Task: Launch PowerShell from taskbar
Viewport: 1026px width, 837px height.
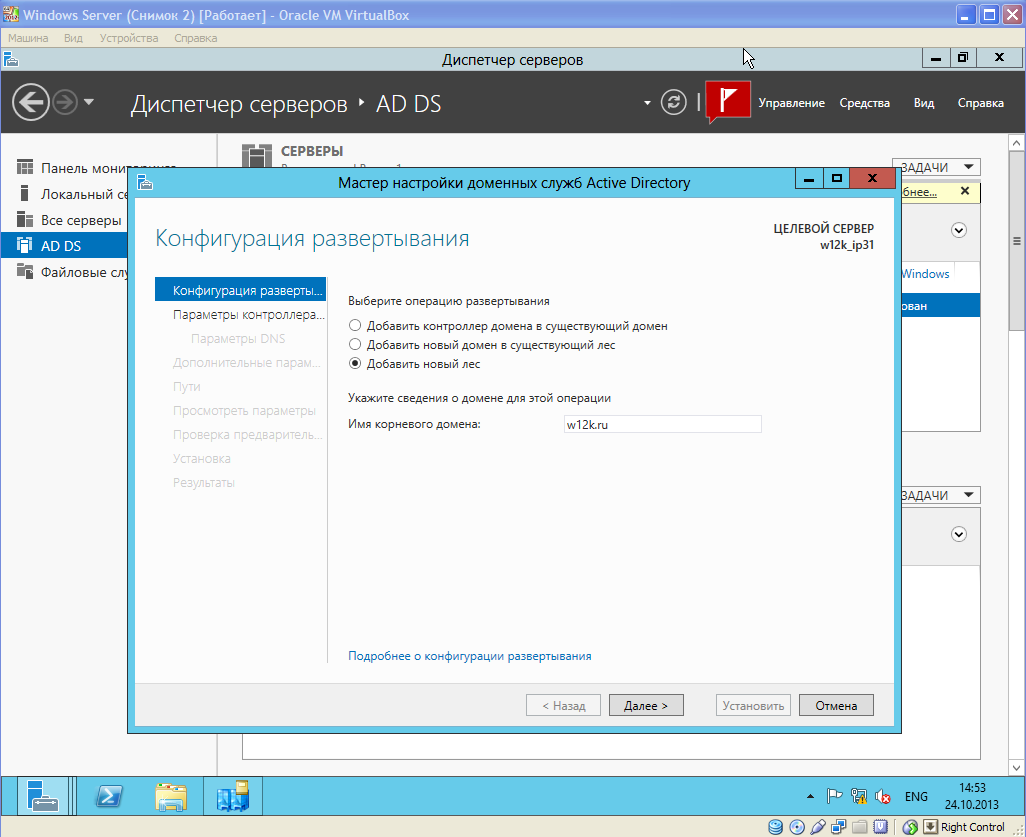Action: [109, 796]
